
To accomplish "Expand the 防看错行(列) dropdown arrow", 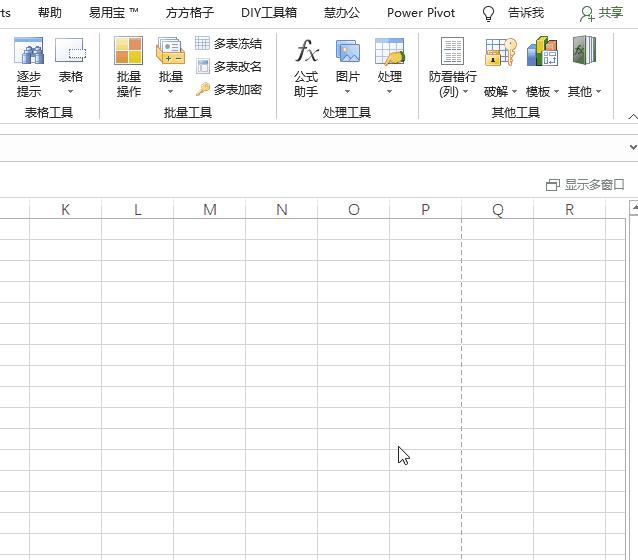I will 465,92.
